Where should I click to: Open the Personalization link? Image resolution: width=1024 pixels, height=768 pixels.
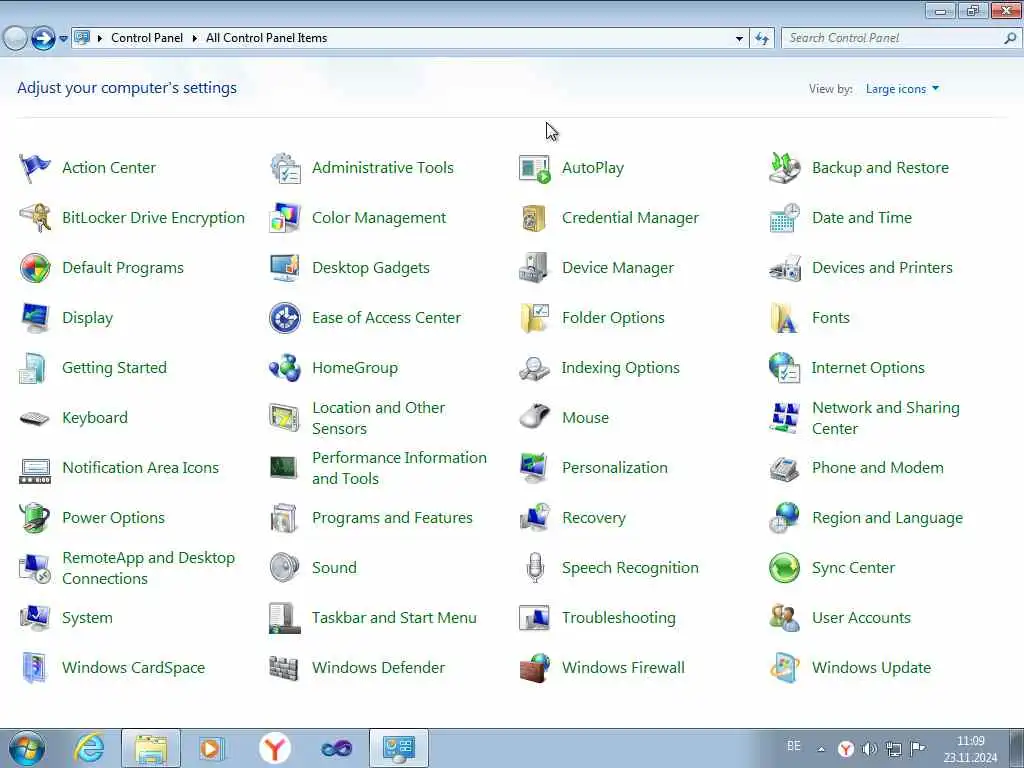click(615, 468)
